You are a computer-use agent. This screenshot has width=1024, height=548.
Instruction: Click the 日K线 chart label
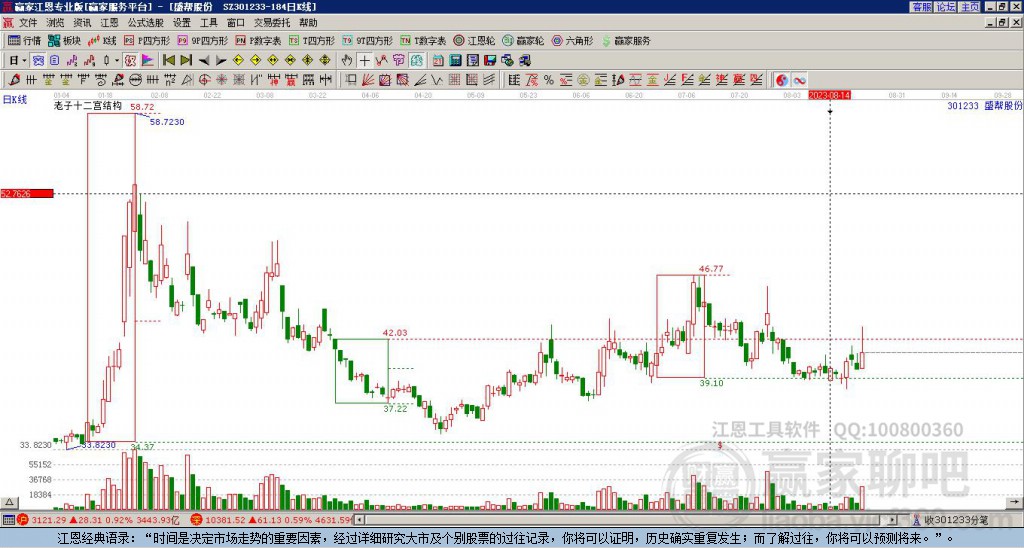coord(14,100)
